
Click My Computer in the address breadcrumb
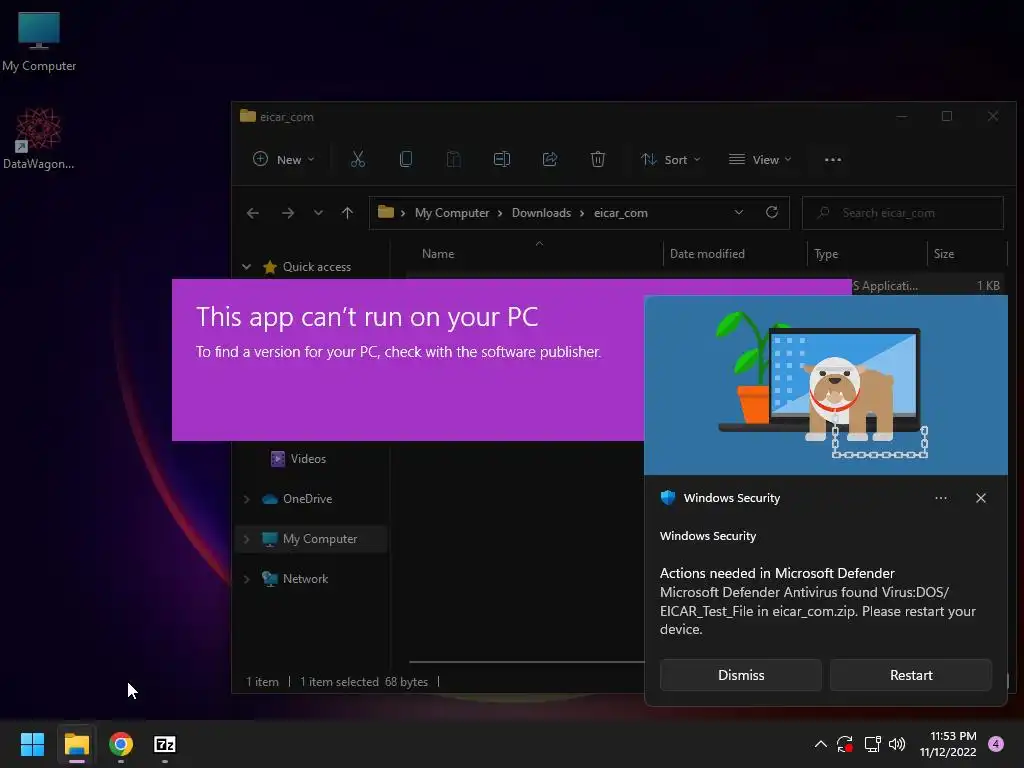pyautogui.click(x=452, y=213)
